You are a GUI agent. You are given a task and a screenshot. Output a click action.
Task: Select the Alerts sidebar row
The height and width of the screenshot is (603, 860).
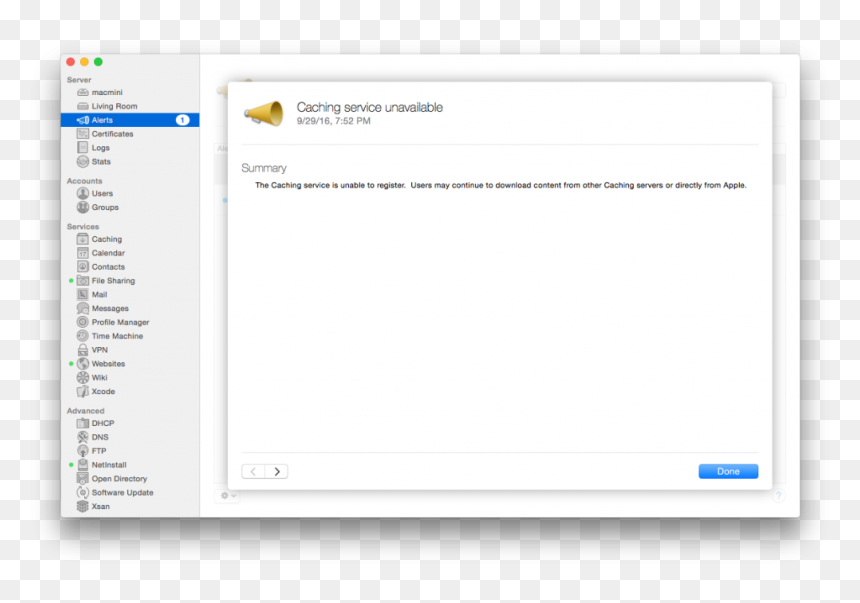pyautogui.click(x=130, y=120)
